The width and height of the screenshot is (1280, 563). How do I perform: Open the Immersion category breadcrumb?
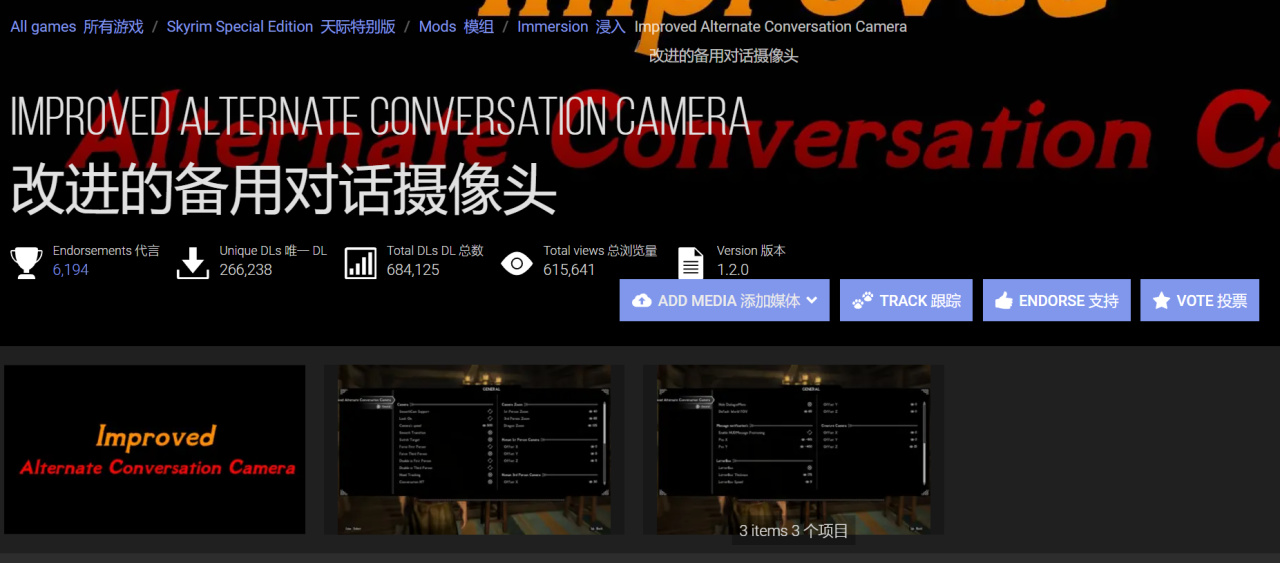(x=571, y=27)
